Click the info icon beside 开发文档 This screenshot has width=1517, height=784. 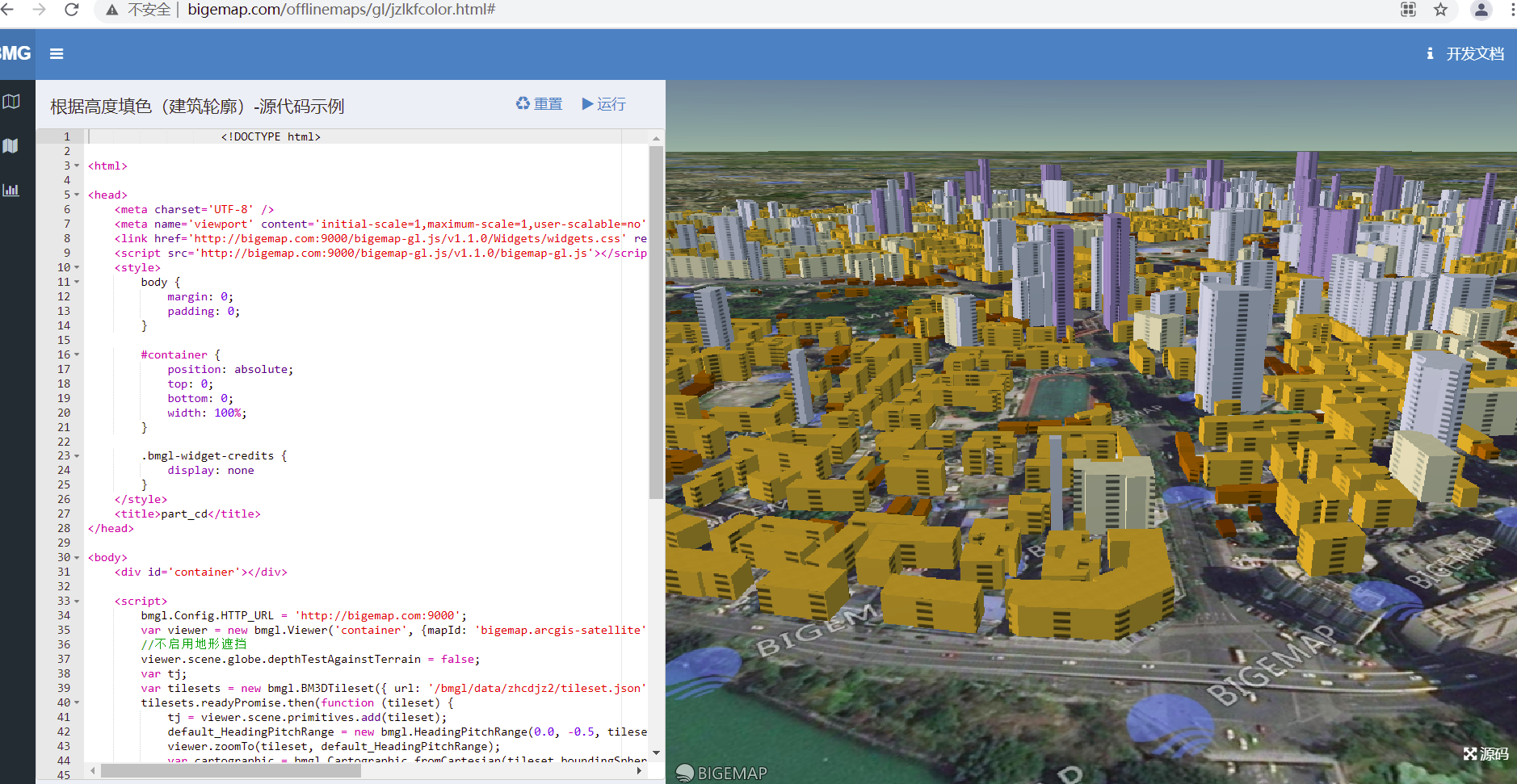[x=1430, y=53]
